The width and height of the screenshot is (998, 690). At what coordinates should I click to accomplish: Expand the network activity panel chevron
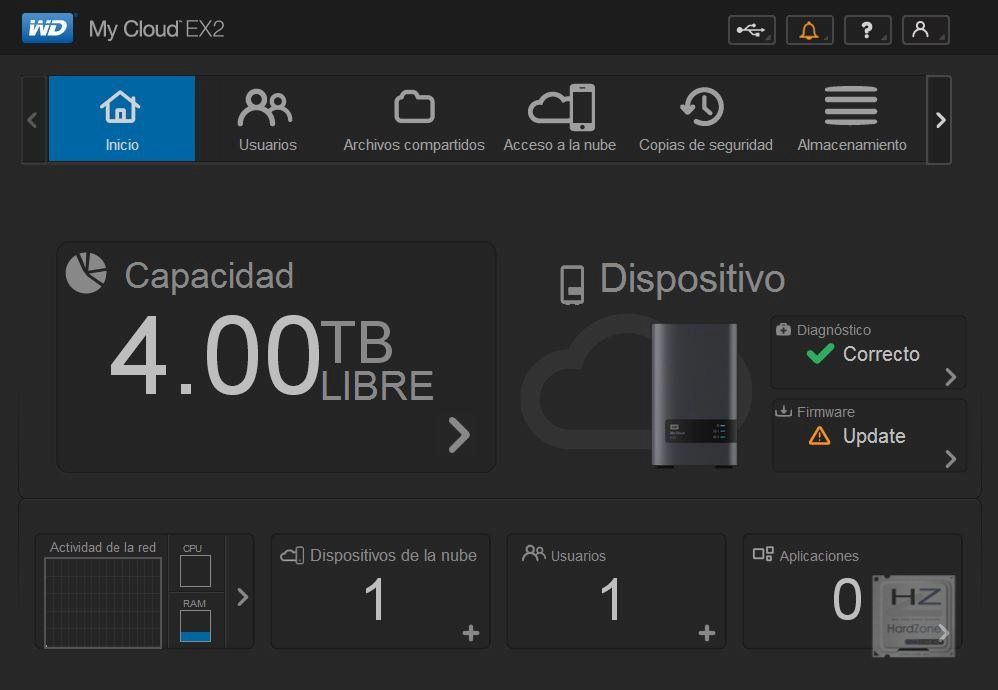pos(242,597)
